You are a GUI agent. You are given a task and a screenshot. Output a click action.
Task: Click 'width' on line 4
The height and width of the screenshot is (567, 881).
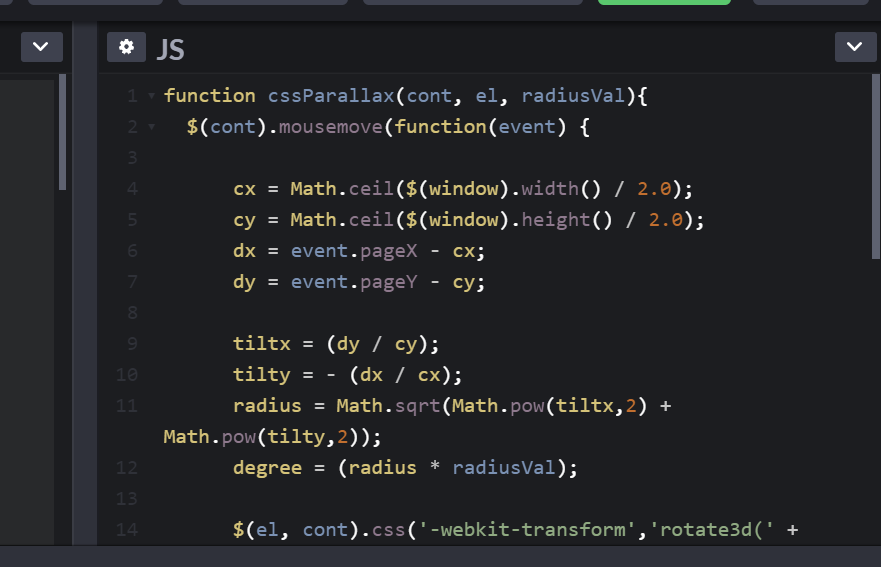pos(550,188)
